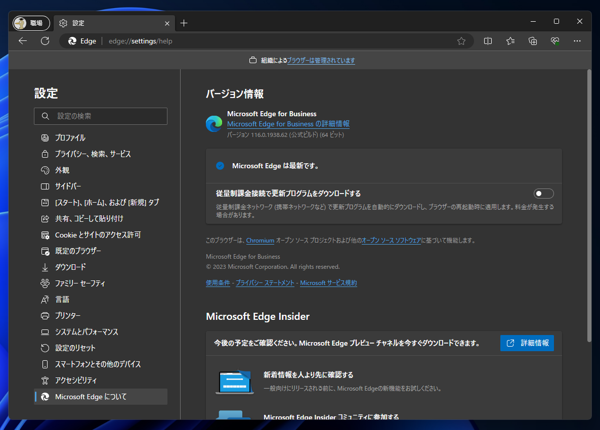Open the Favorites list icon
The width and height of the screenshot is (600, 430).
510,41
